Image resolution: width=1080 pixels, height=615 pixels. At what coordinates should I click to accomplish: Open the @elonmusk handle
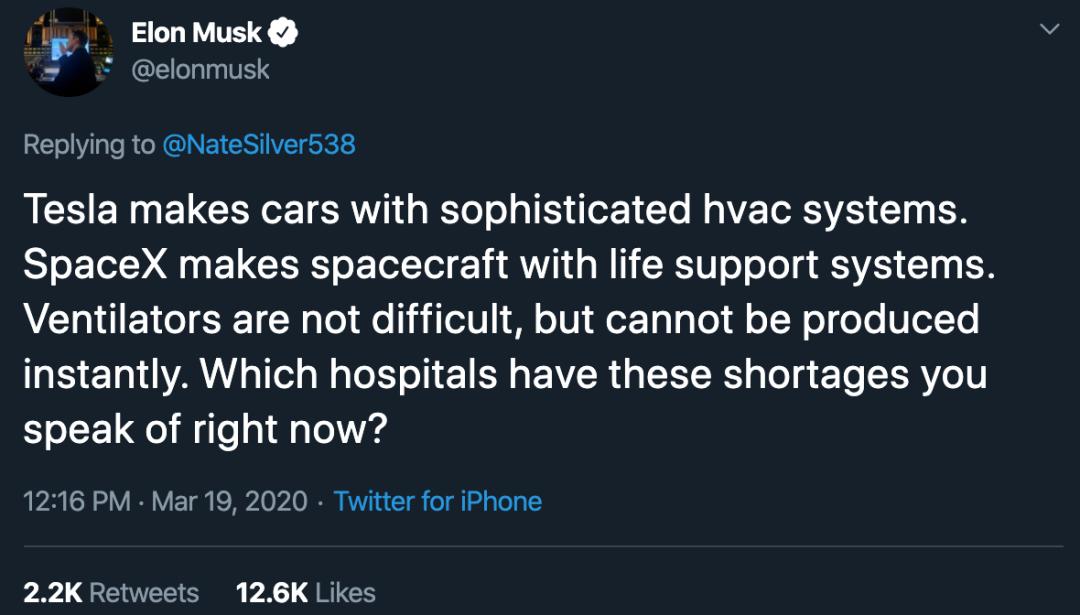pos(200,70)
